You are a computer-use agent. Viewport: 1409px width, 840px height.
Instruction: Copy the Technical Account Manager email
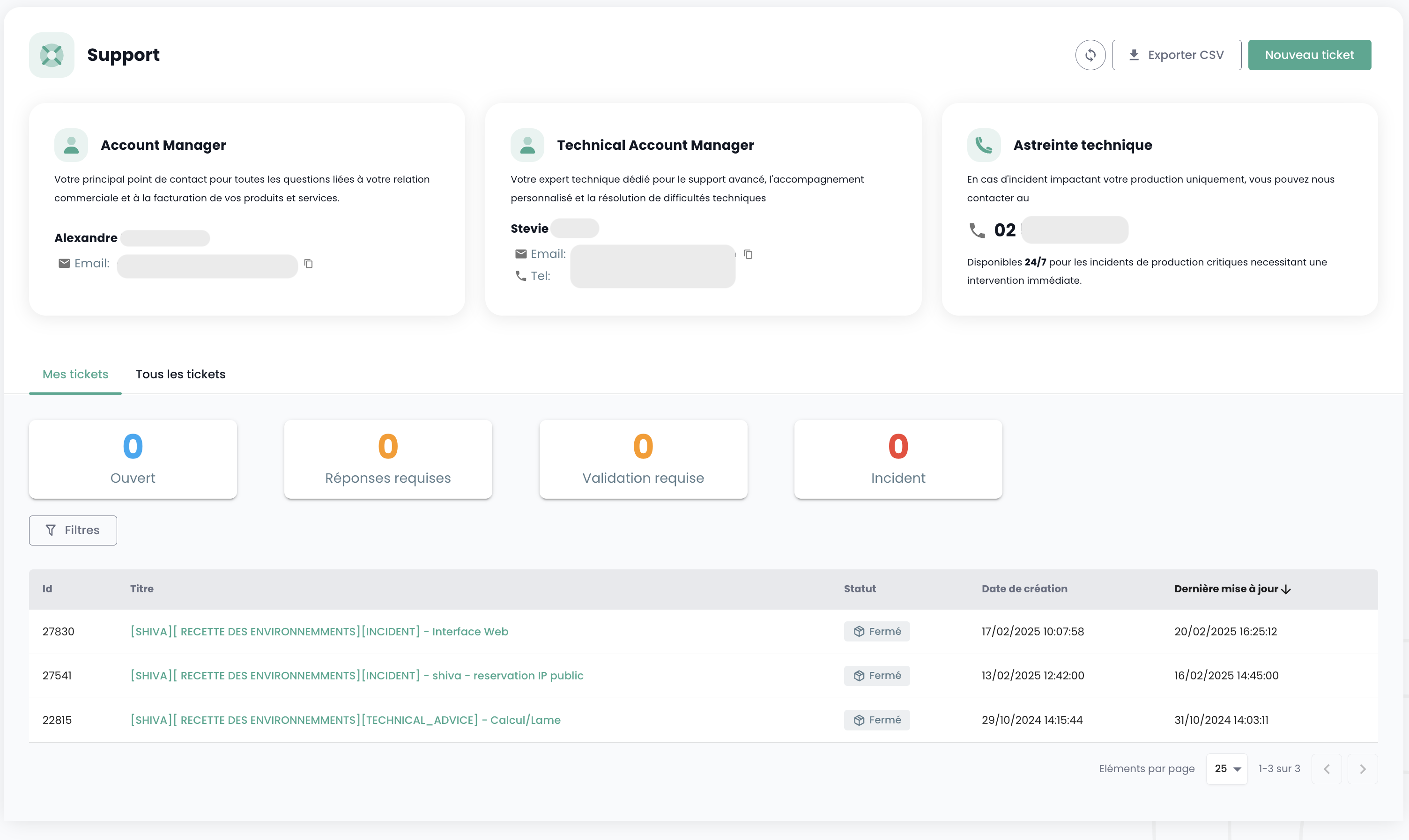pyautogui.click(x=748, y=254)
